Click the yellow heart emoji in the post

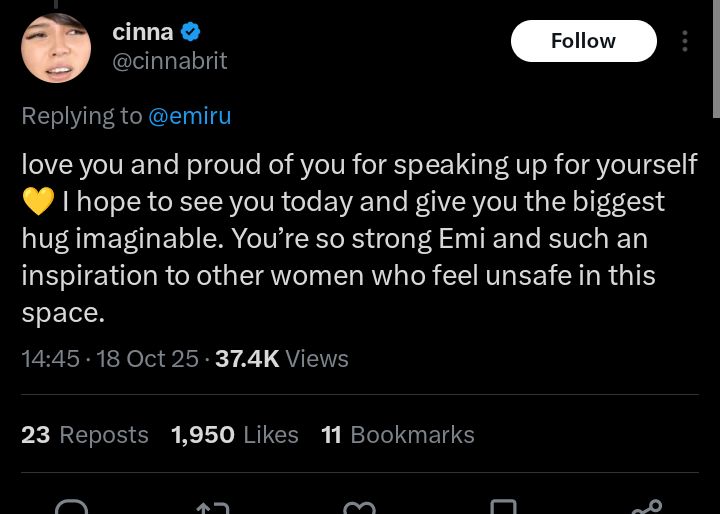pyautogui.click(x=37, y=202)
